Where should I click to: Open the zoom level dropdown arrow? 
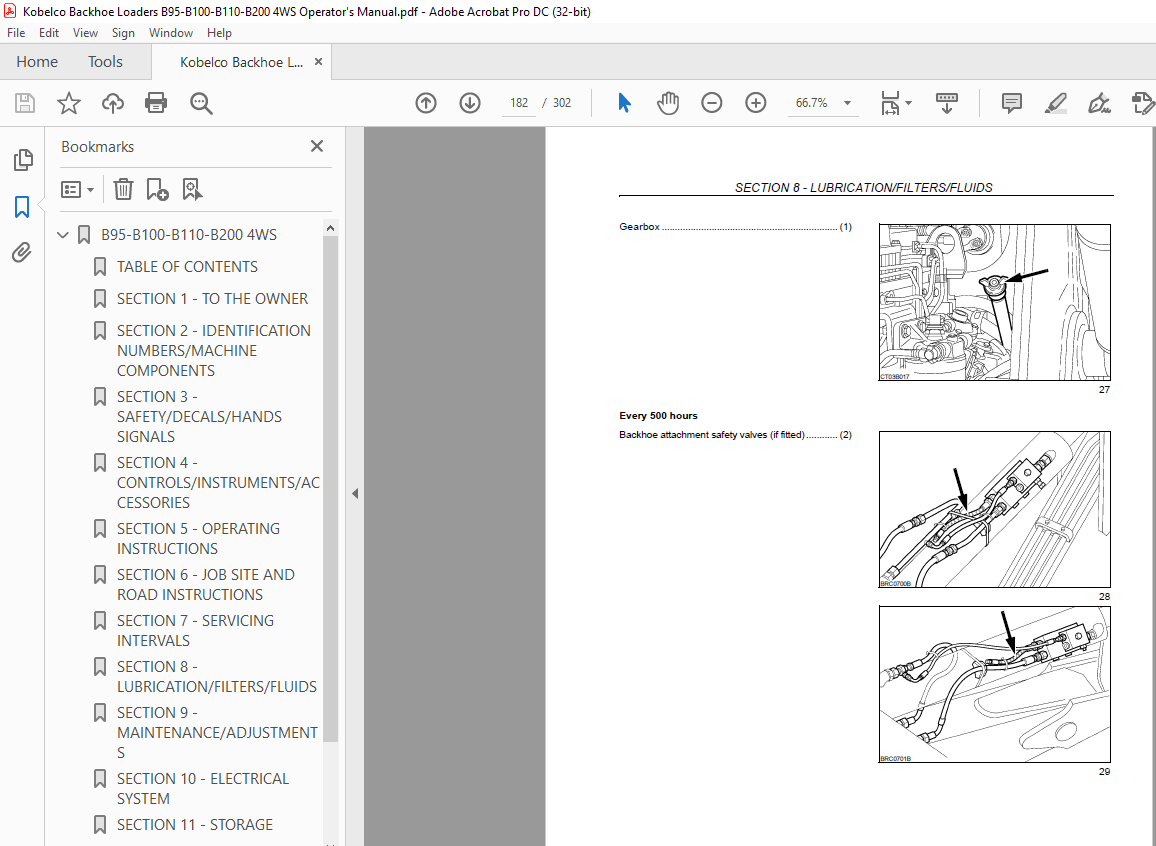848,103
